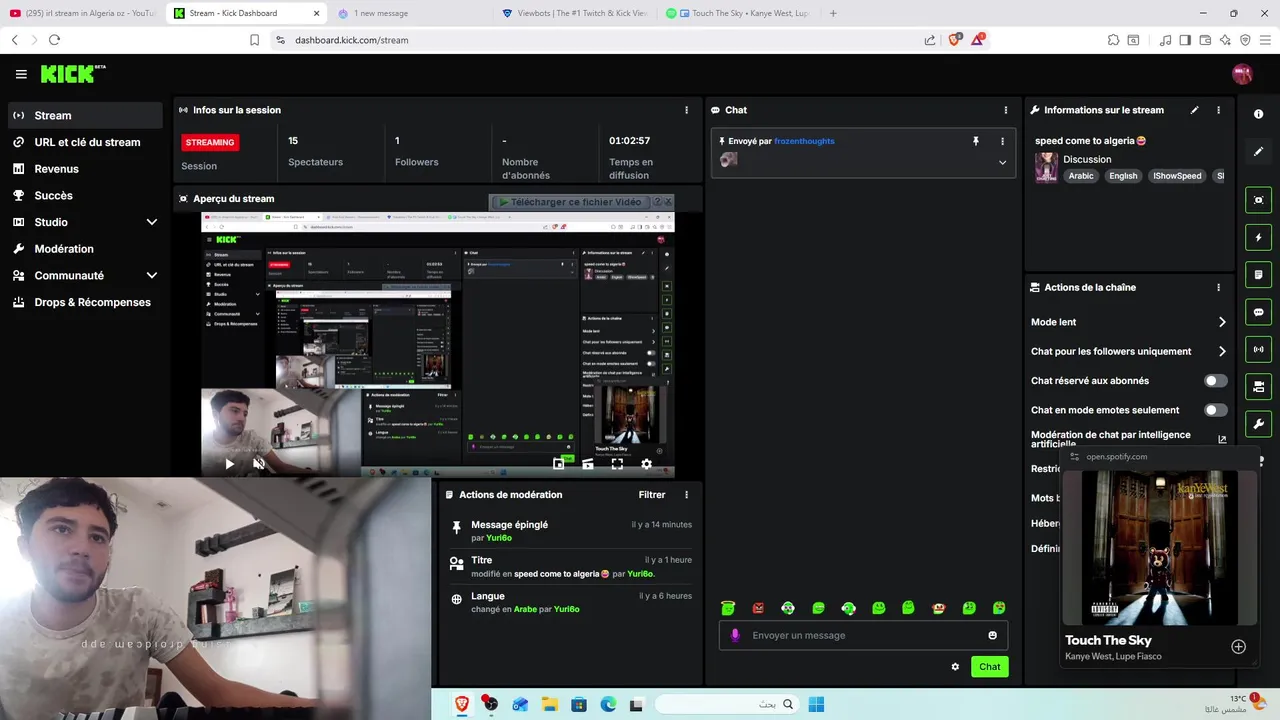The height and width of the screenshot is (720, 1280).
Task: Switch to the Touch The Sky Spotify tab
Action: [738, 13]
